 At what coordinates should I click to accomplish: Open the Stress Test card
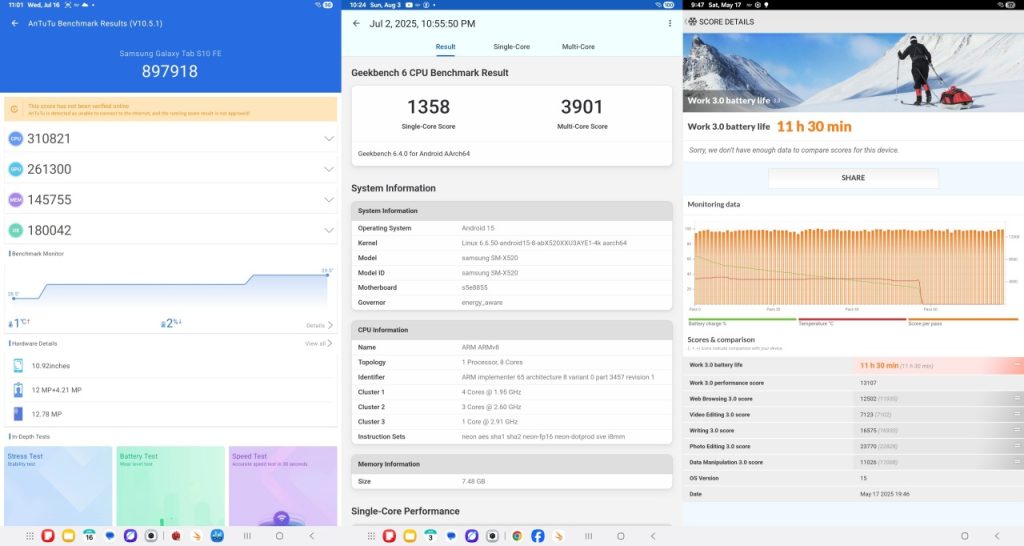(58, 486)
